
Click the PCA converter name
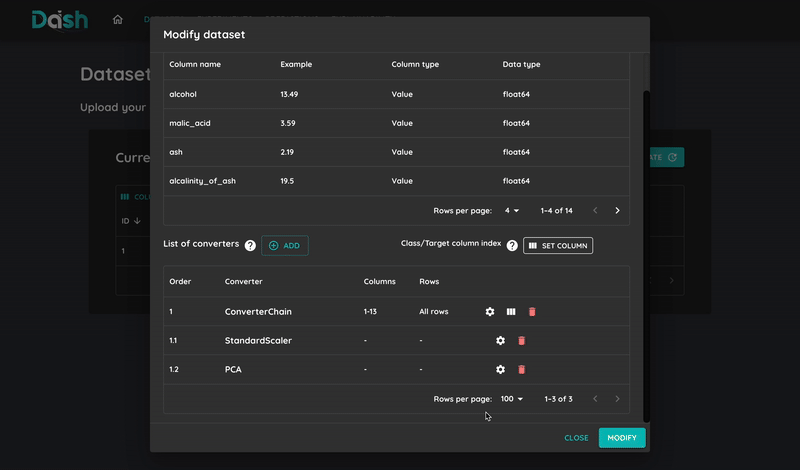233,369
